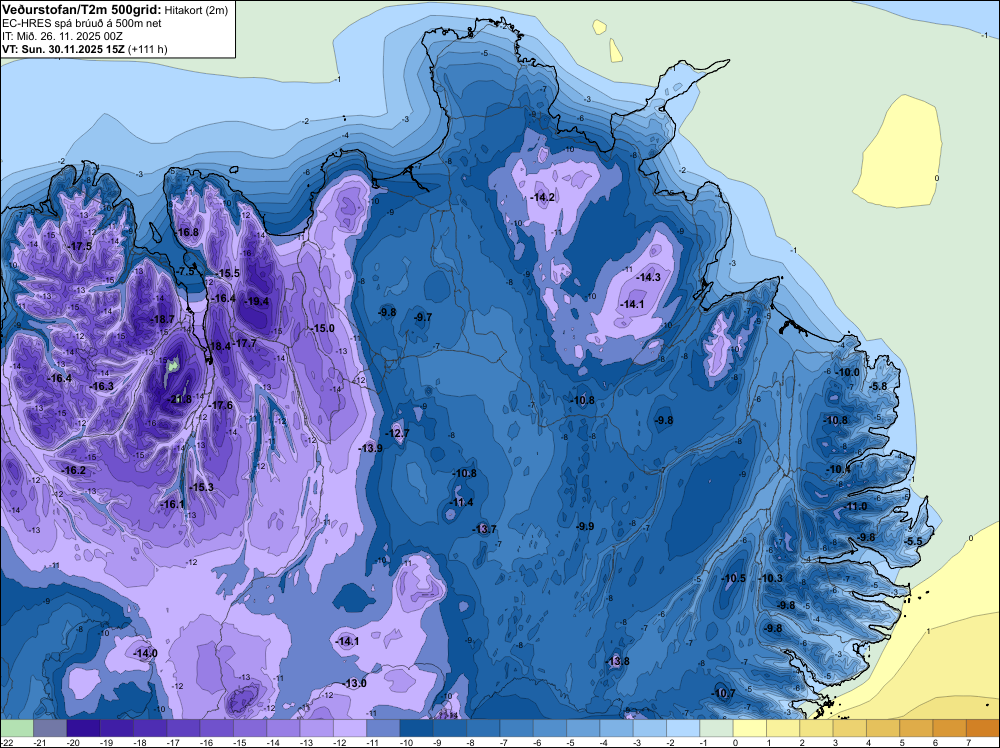Click the -15.3 temperature reading

click(202, 487)
